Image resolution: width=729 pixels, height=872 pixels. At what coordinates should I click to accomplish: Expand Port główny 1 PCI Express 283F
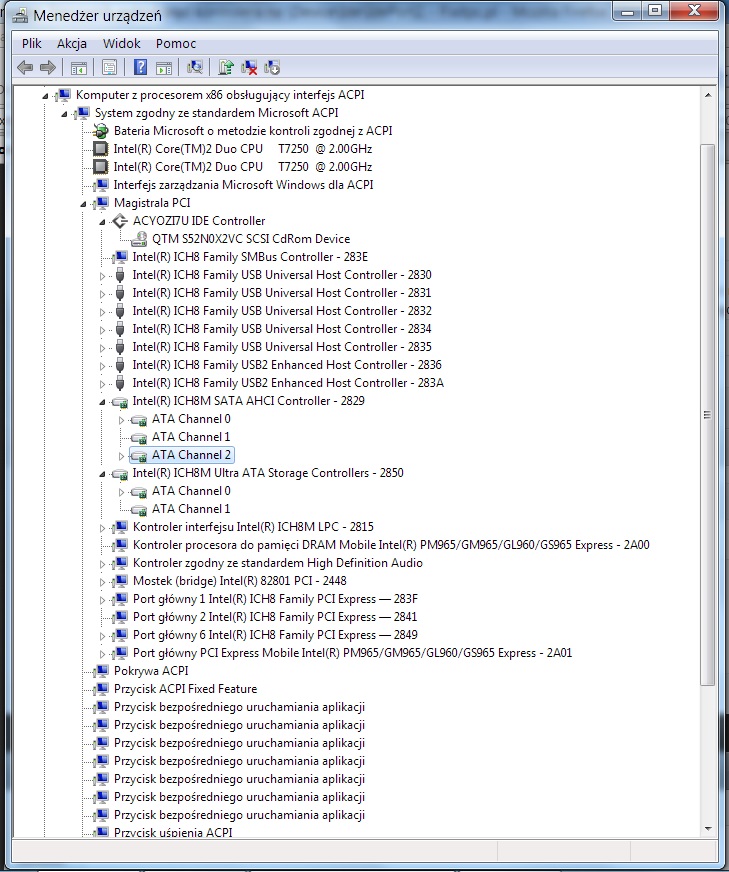[x=102, y=600]
